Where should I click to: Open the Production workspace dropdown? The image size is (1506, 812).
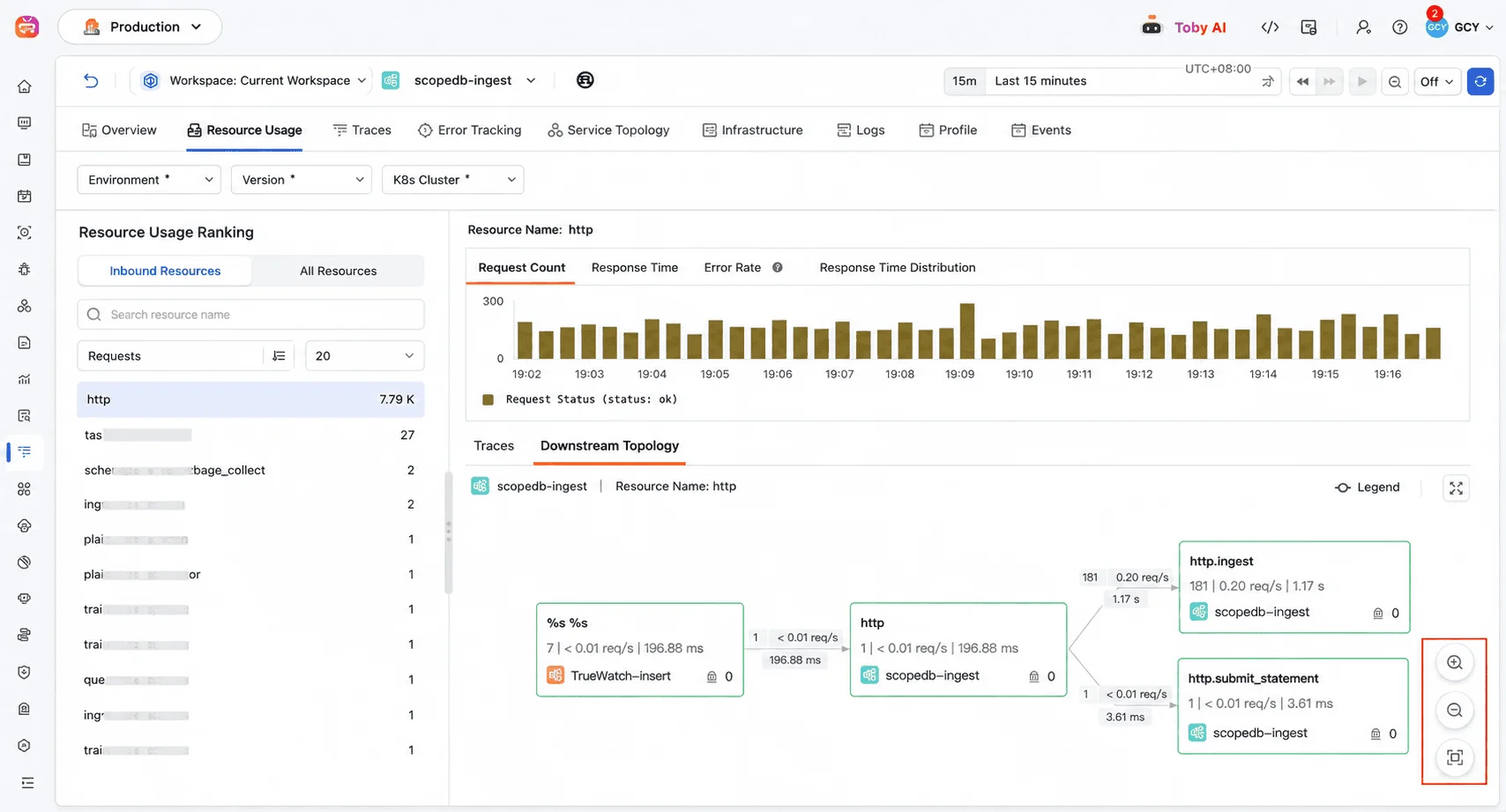(139, 27)
